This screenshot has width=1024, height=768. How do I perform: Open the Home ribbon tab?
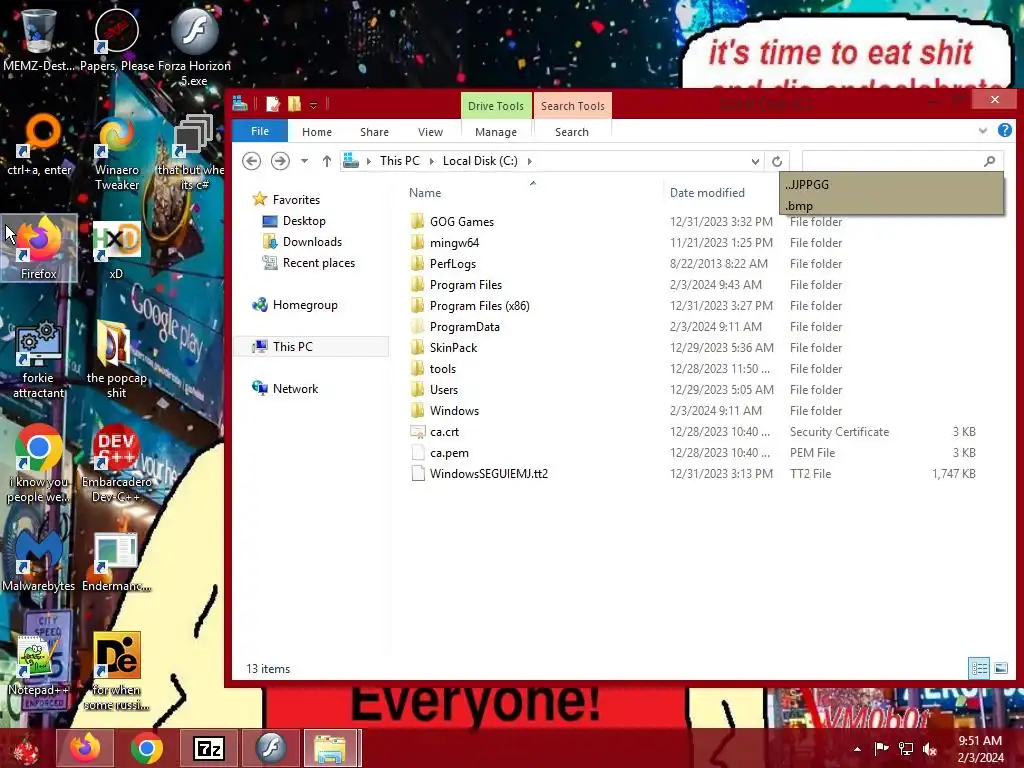tap(317, 131)
